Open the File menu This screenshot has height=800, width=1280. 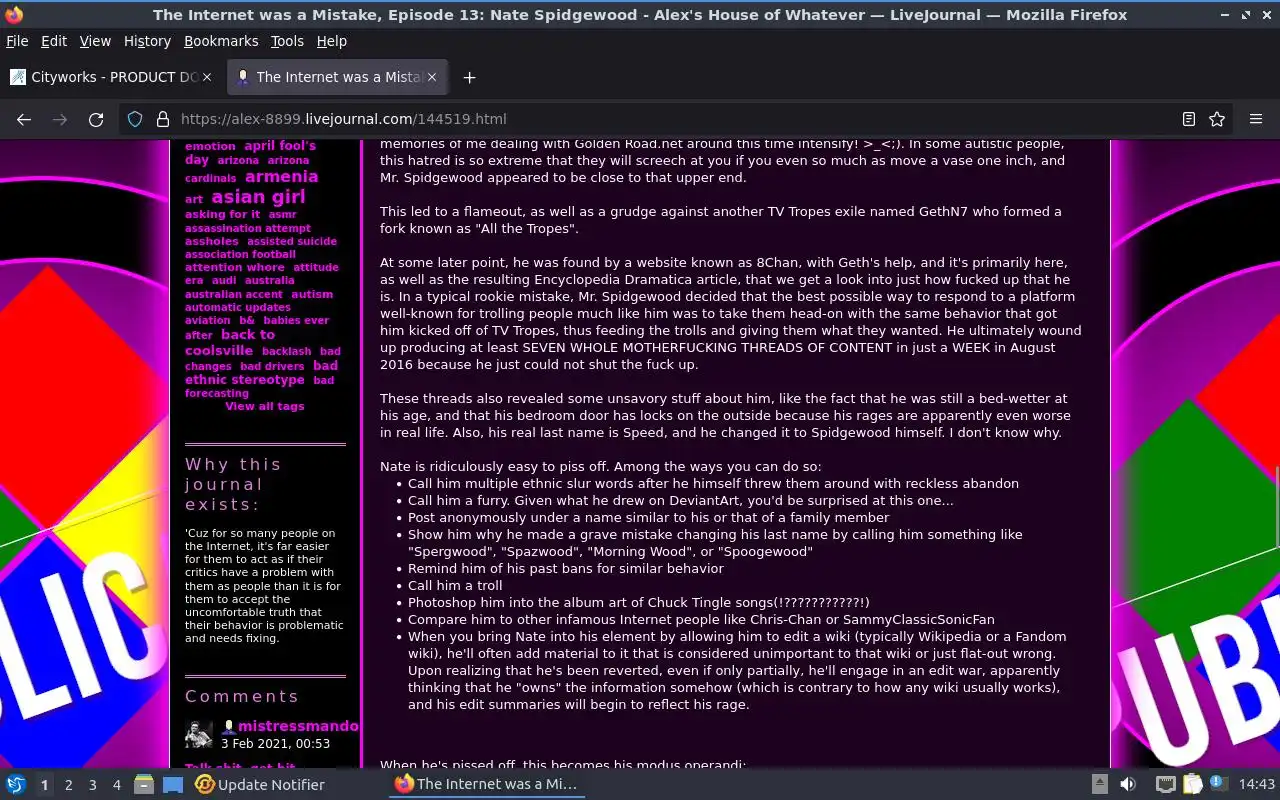click(17, 41)
